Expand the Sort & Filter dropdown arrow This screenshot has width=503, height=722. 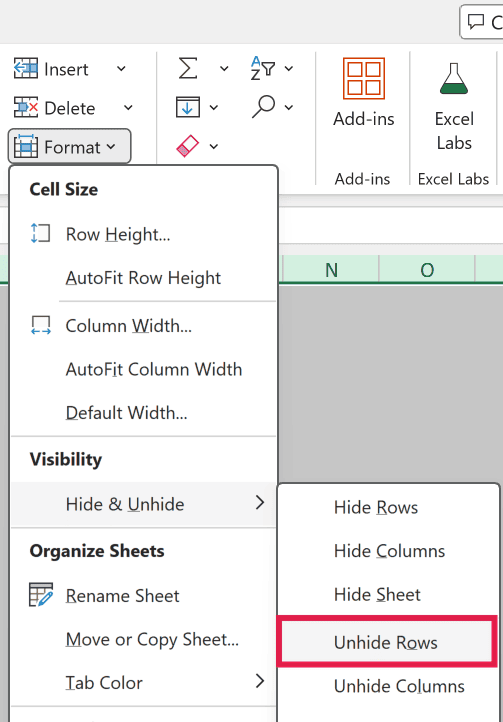tap(289, 69)
